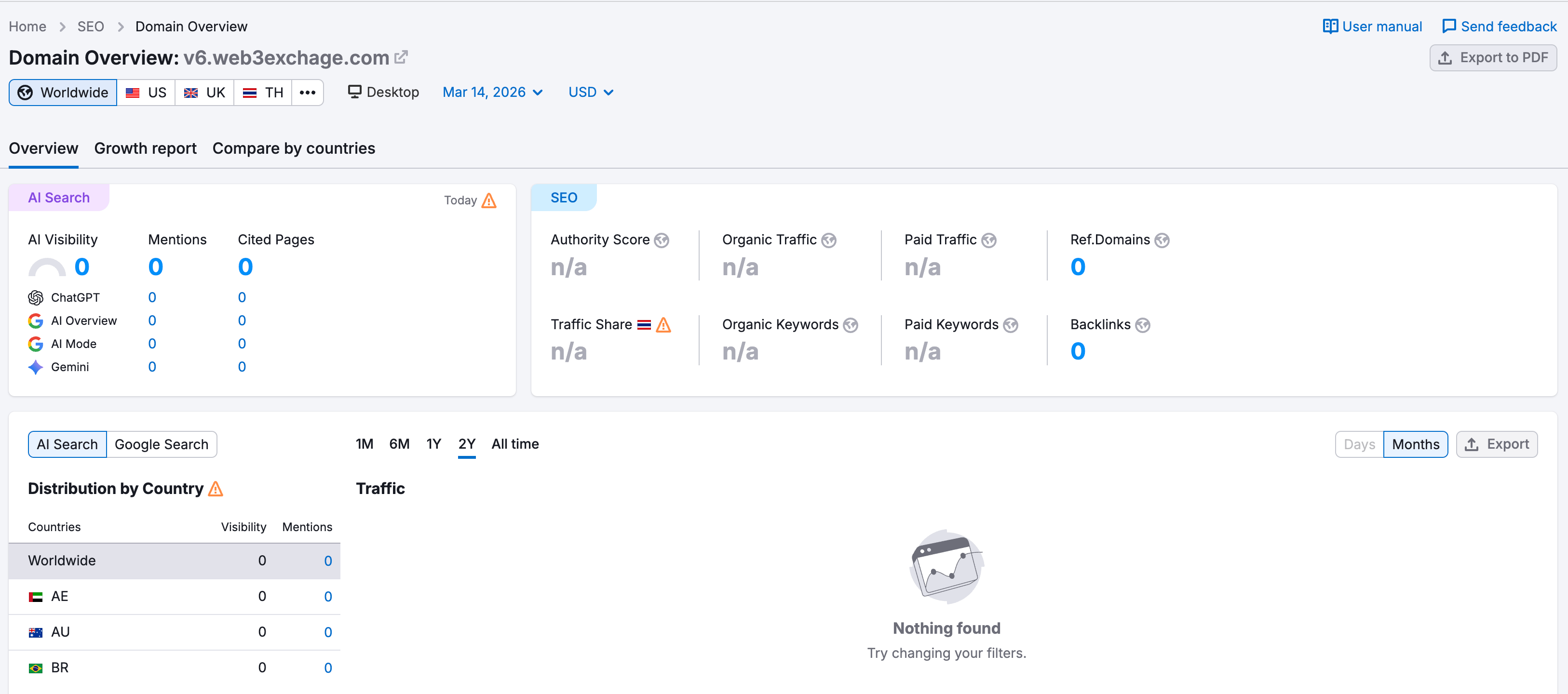This screenshot has width=1568, height=694.
Task: Click the Desktop monitor icon
Action: 354,91
